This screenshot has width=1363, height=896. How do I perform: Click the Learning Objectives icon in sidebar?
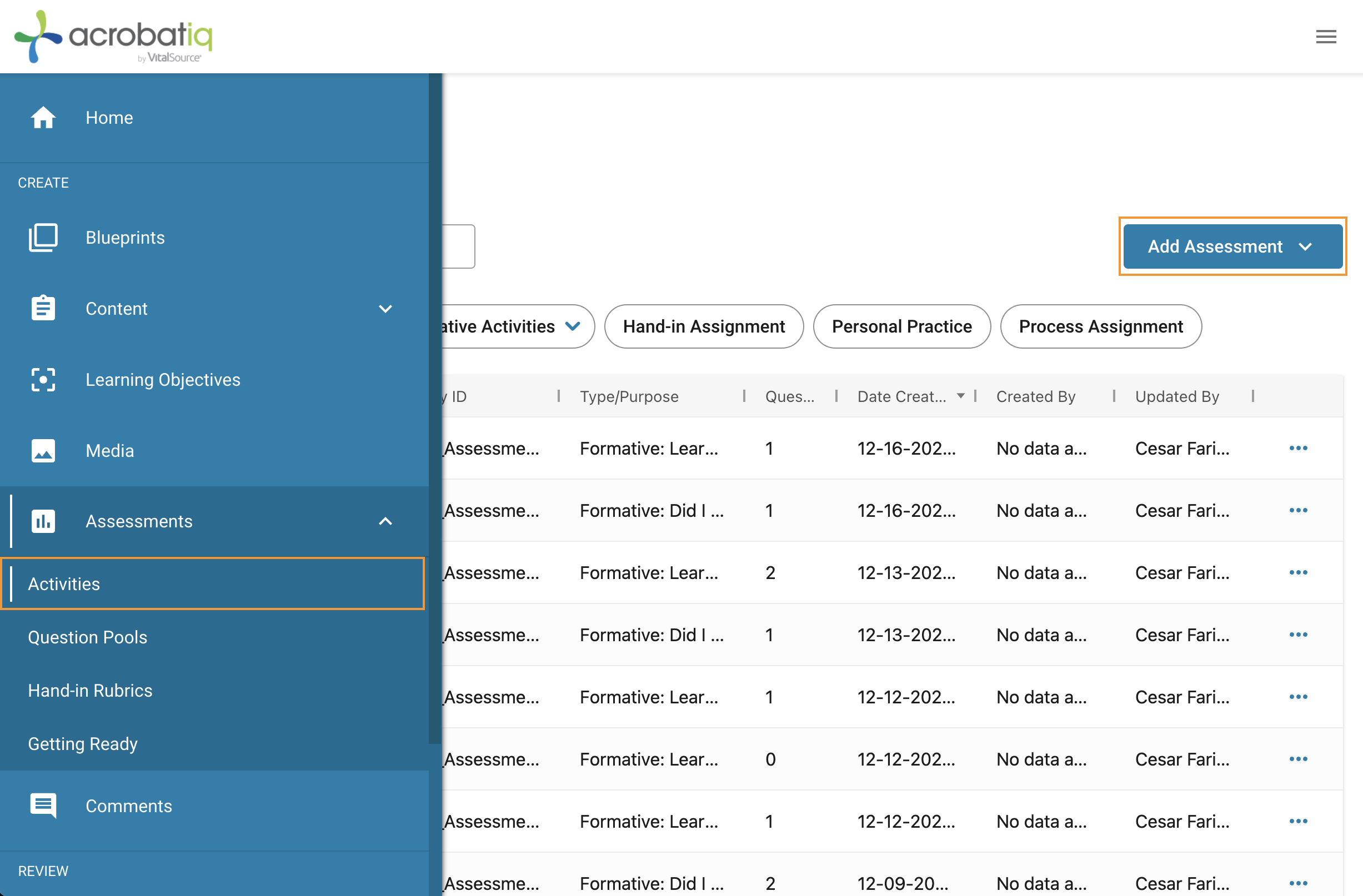(42, 379)
